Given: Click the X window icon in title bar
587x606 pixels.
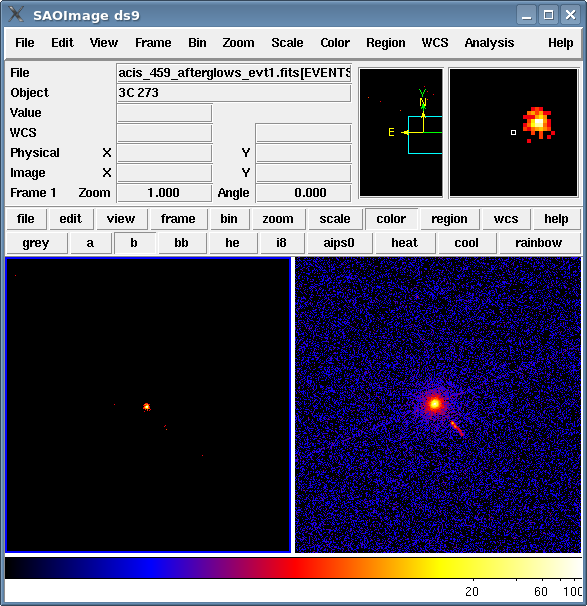Looking at the screenshot, I should (16, 15).
